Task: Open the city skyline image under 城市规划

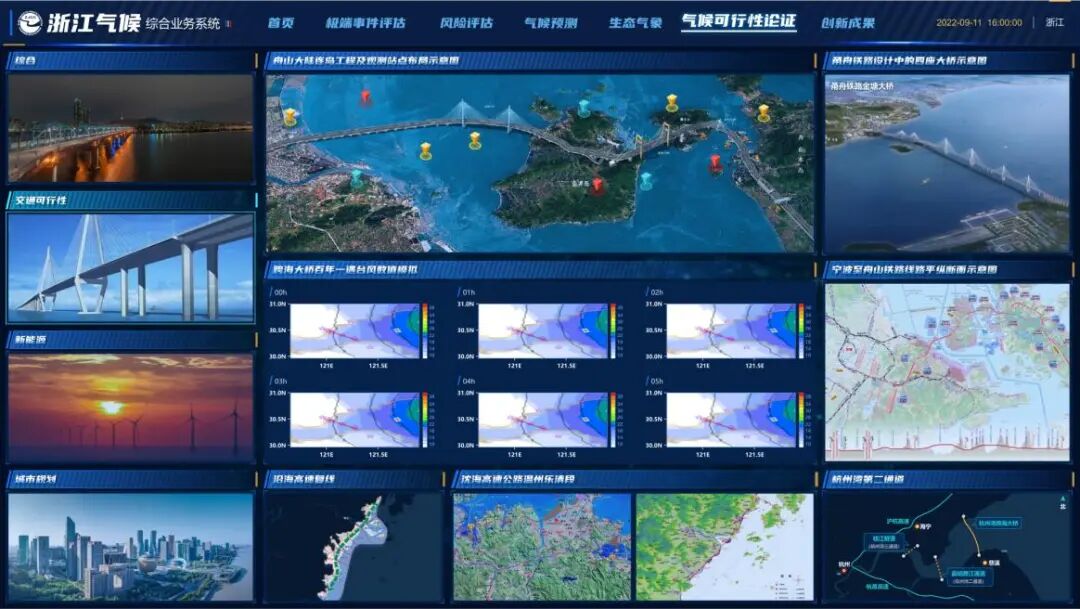Action: (x=131, y=546)
